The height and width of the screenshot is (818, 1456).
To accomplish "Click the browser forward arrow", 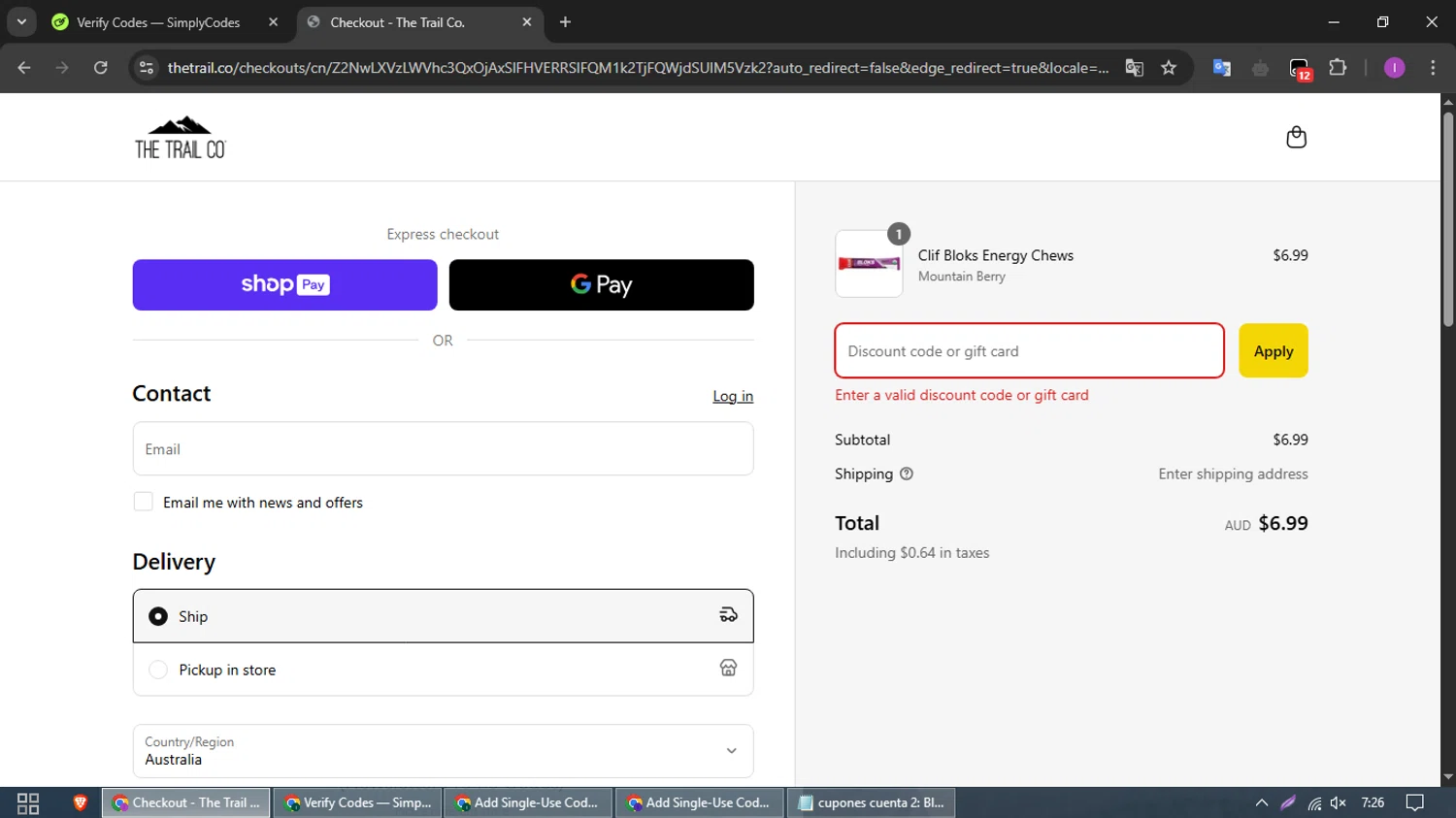I will [x=62, y=67].
